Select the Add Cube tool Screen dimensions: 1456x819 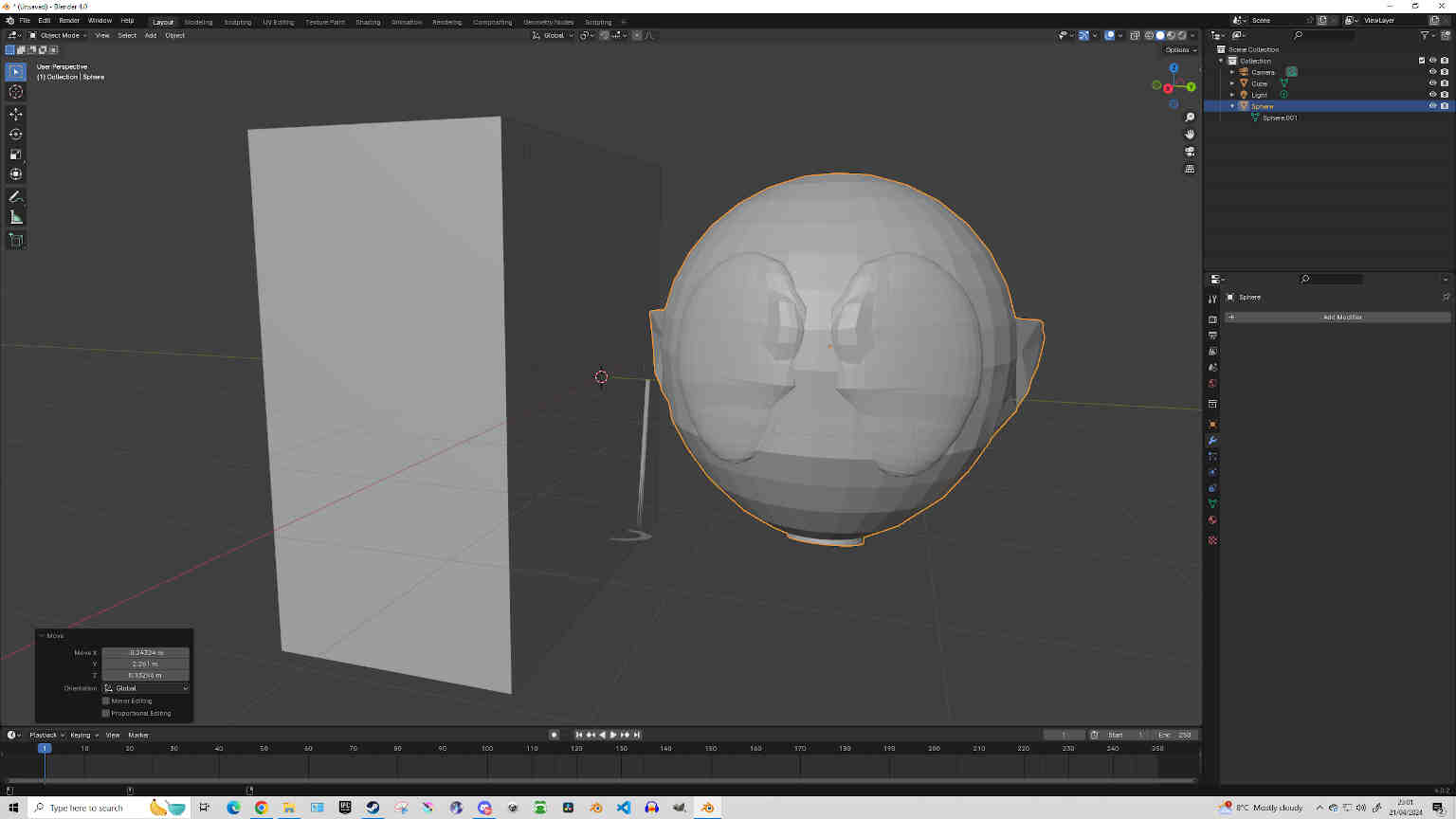point(15,240)
